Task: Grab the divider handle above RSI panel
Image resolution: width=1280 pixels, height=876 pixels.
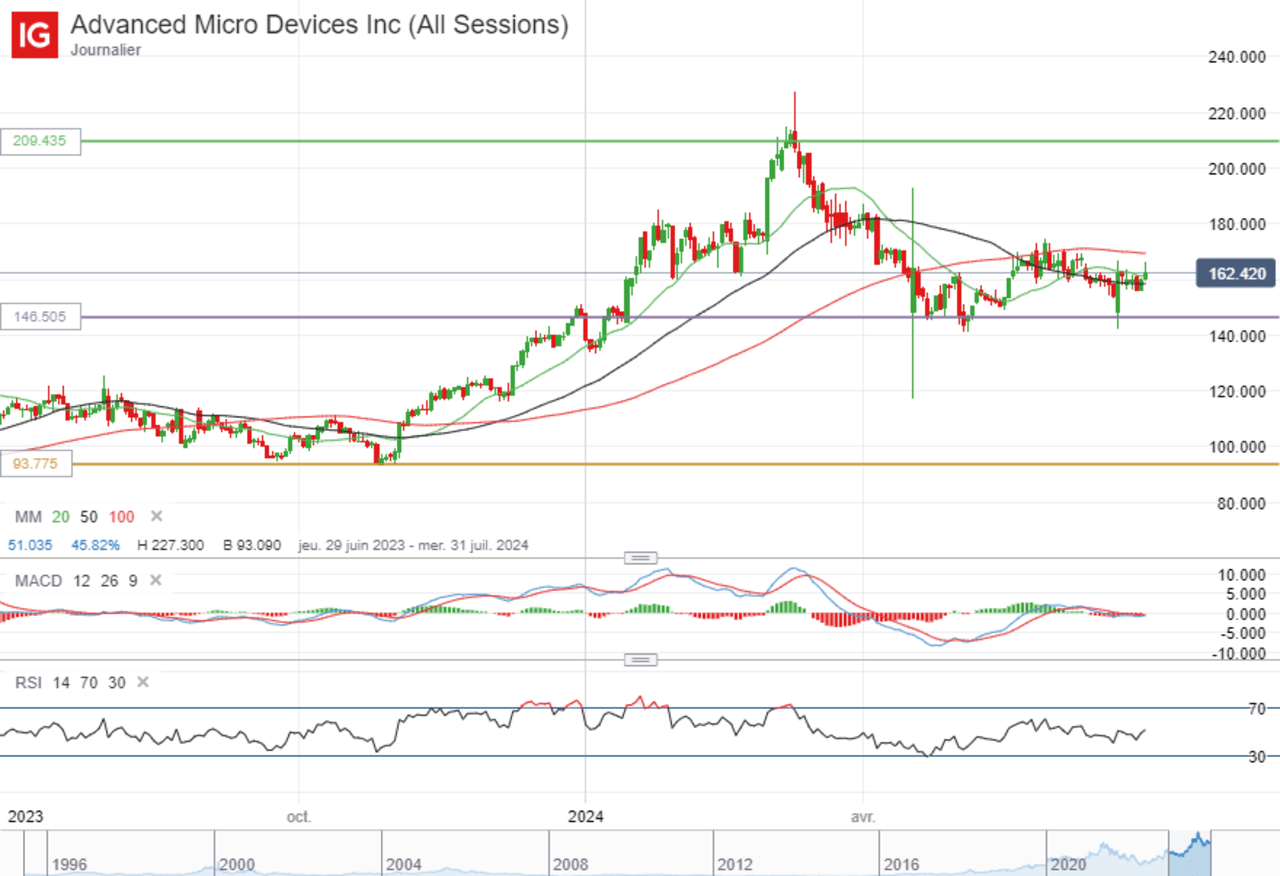Action: [x=640, y=659]
